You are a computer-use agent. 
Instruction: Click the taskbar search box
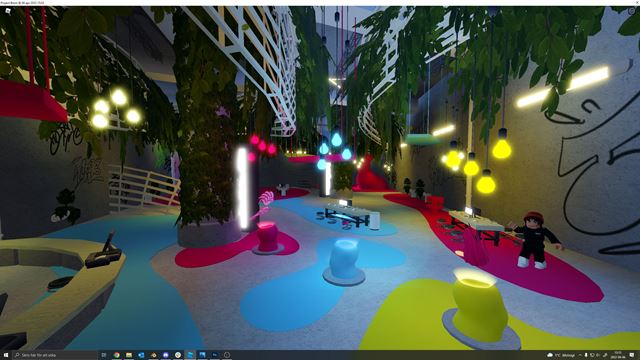55,355
